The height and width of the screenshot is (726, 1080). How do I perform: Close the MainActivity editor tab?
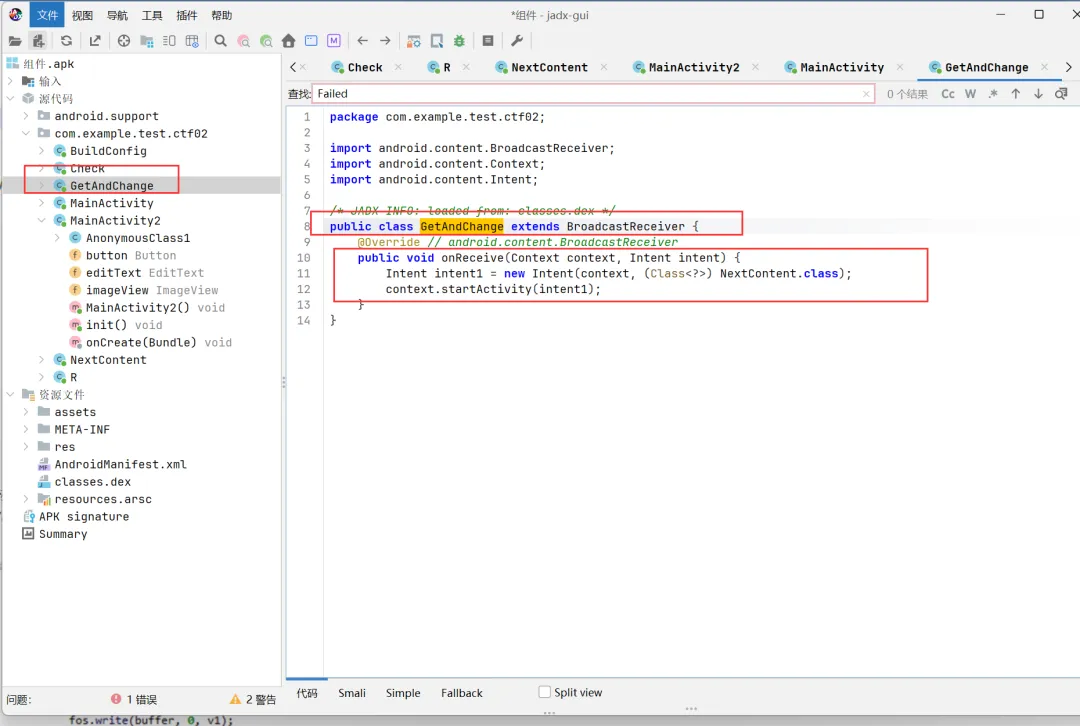[900, 67]
